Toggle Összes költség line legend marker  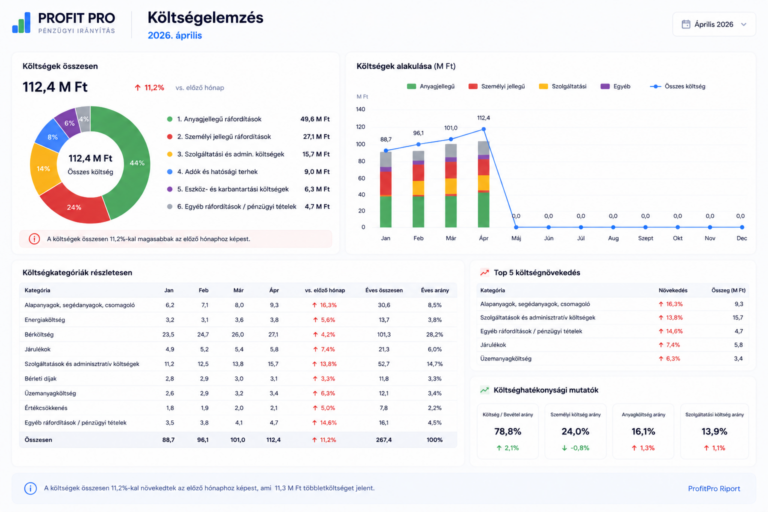click(655, 86)
